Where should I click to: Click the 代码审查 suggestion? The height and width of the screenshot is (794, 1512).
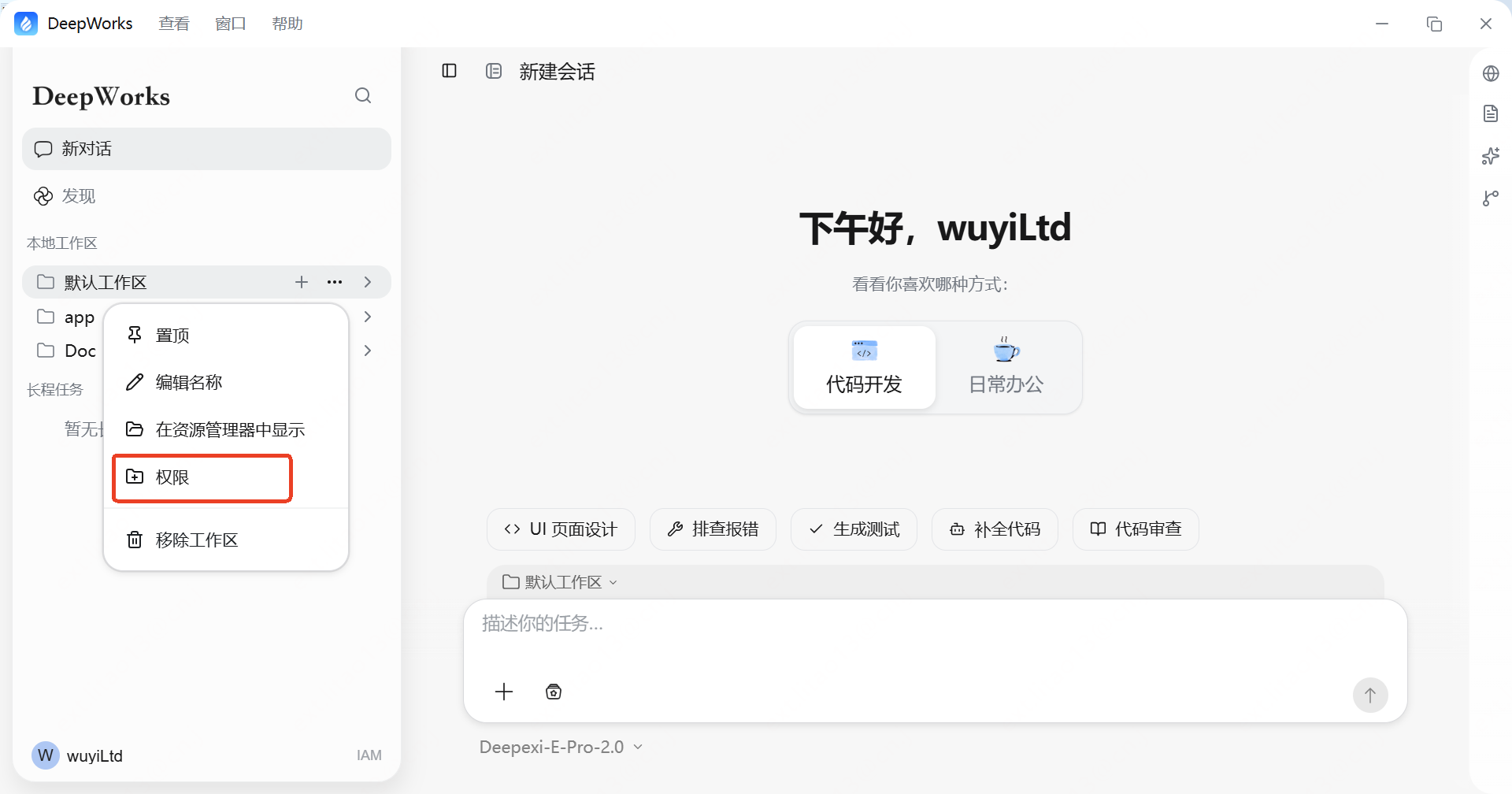pos(1136,529)
